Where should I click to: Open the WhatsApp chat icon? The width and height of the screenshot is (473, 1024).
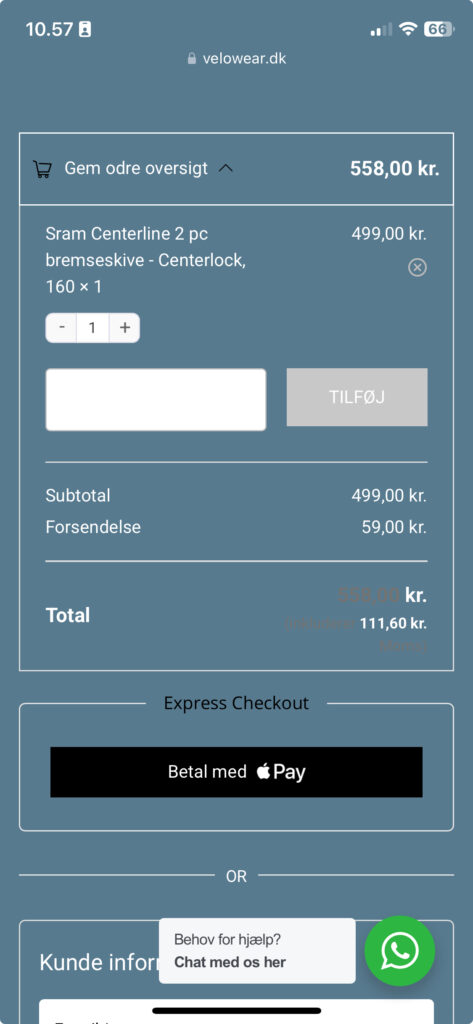coord(400,951)
